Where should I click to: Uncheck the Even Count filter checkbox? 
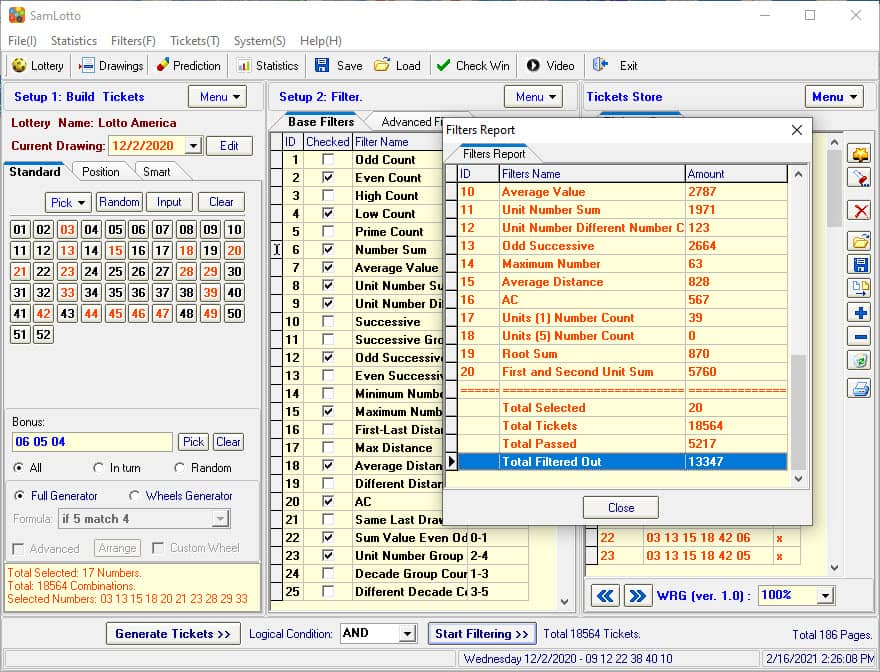tap(328, 177)
